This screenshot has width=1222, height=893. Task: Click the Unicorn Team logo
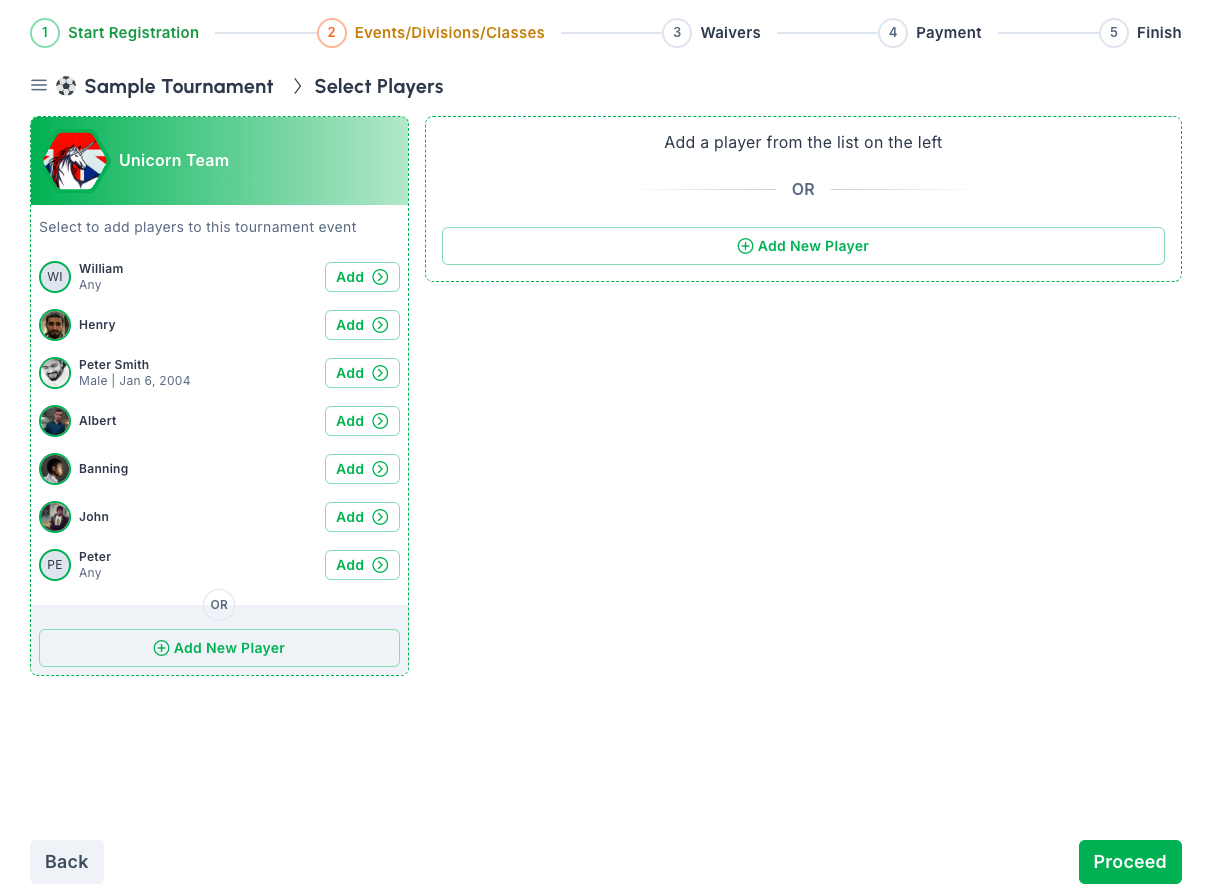coord(75,161)
